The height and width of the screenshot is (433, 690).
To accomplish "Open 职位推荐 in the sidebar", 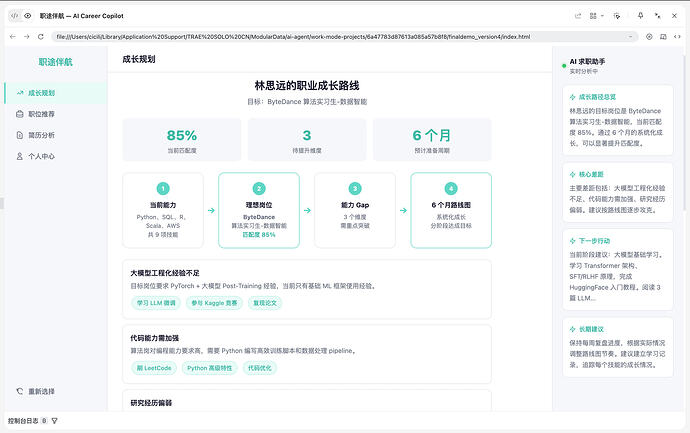I will point(55,114).
